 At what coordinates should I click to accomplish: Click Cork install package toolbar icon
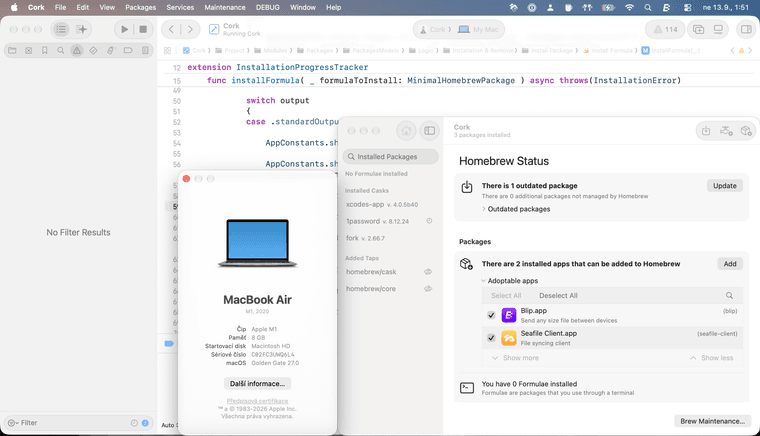click(746, 131)
